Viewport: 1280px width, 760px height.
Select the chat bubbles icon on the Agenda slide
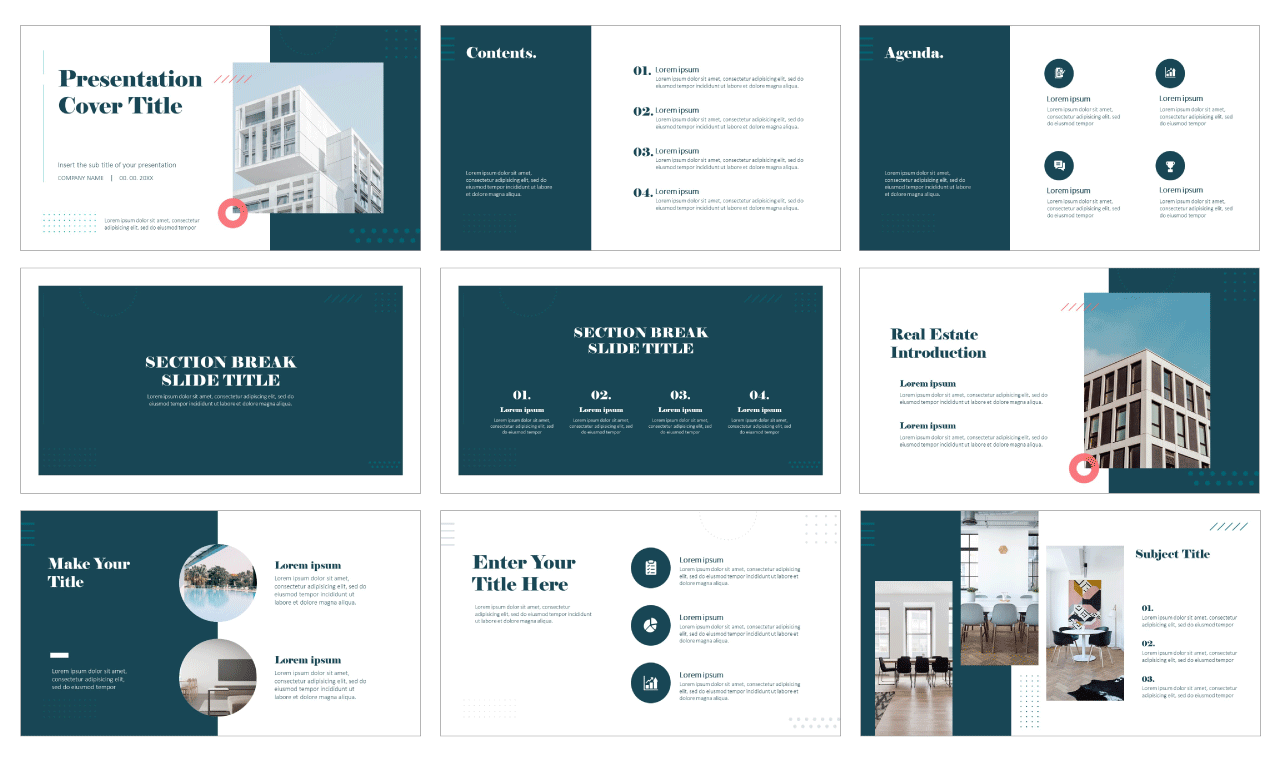tap(1059, 165)
